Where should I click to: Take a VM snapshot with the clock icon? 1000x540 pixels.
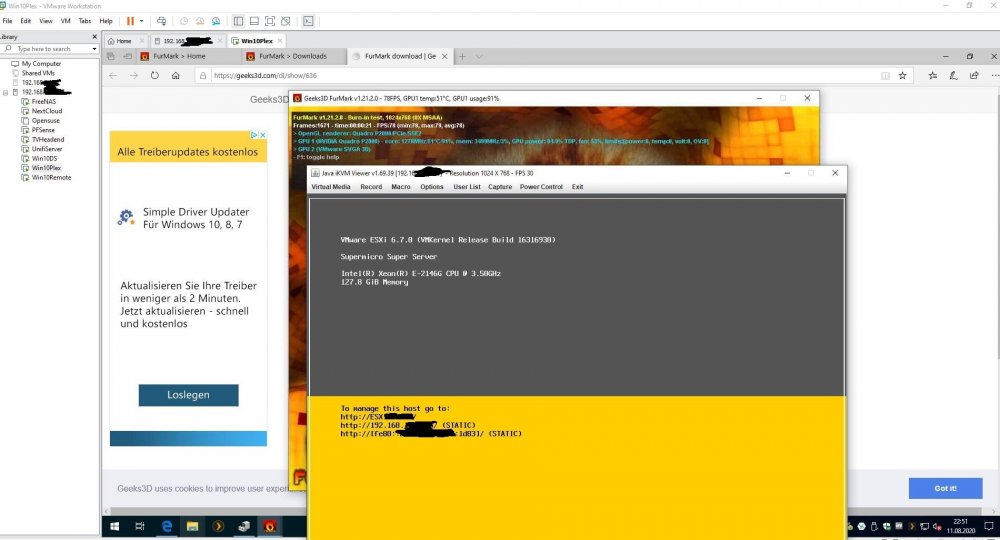(x=184, y=21)
